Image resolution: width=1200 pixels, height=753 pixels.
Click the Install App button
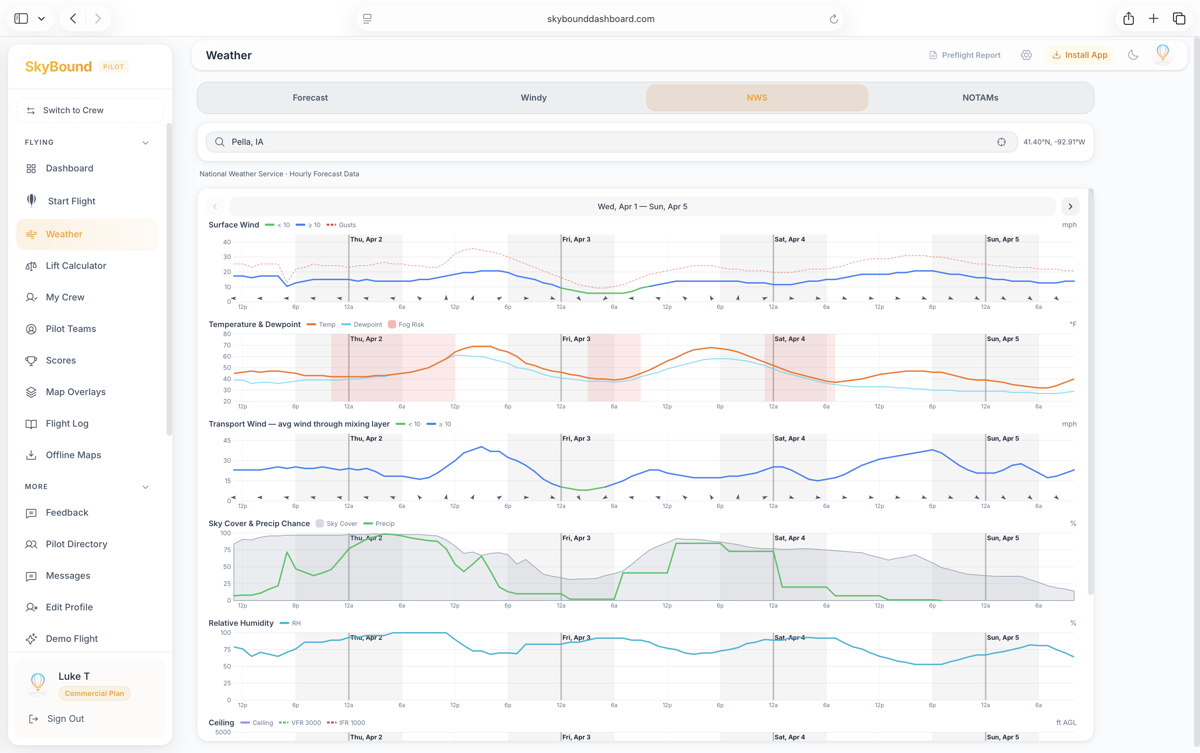point(1079,56)
